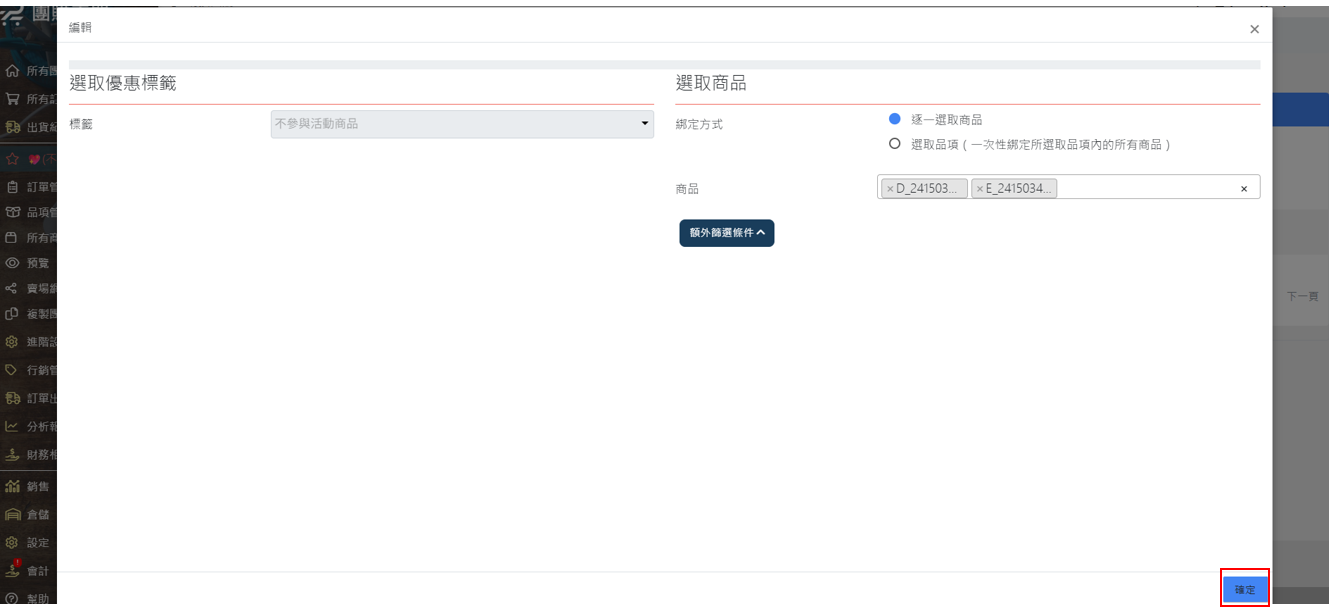Click the 會計 icon with red badge
The width and height of the screenshot is (1329, 610).
click(x=12, y=570)
